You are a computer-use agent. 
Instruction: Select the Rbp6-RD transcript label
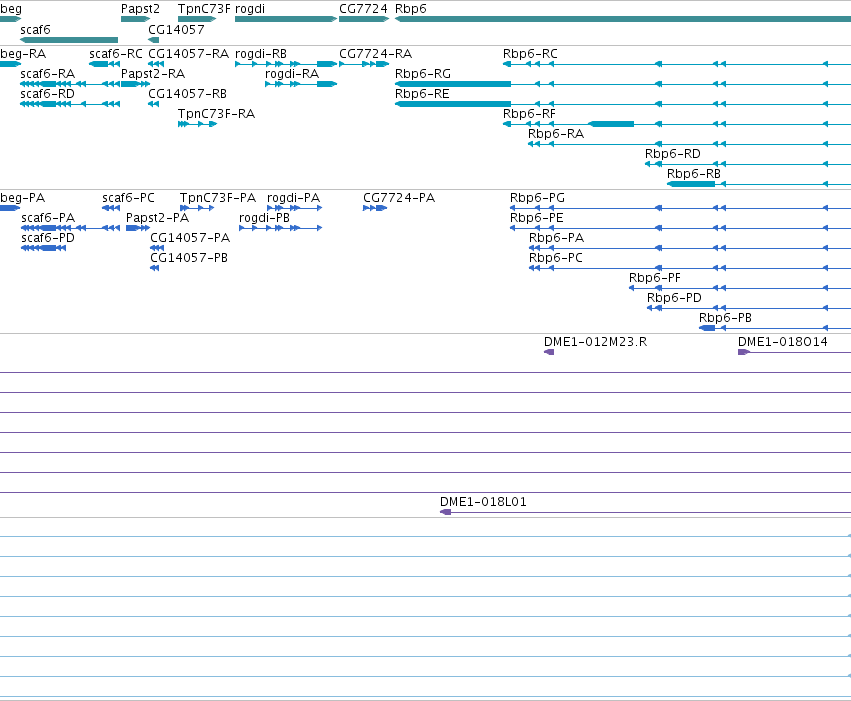pyautogui.click(x=672, y=154)
